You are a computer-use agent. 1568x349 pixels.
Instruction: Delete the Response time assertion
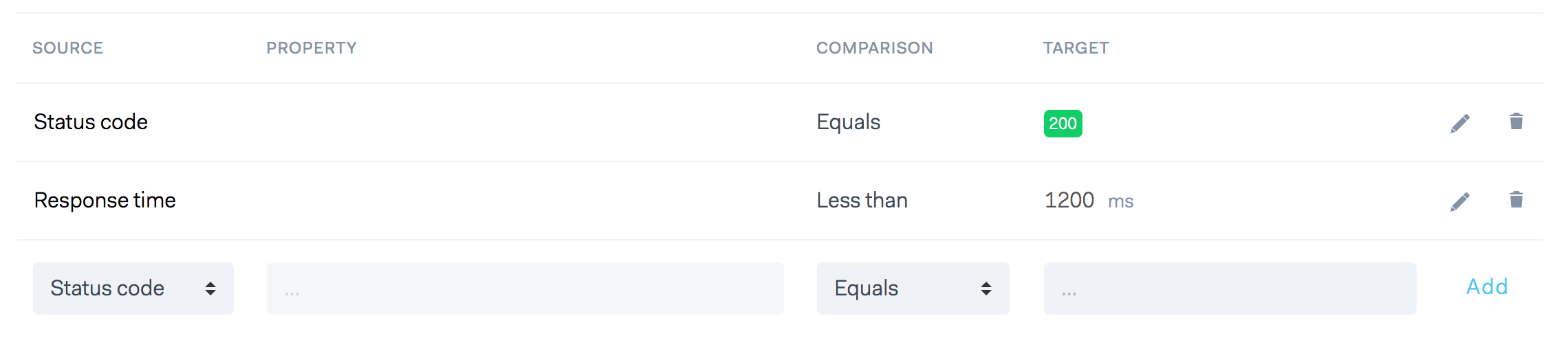point(1516,200)
